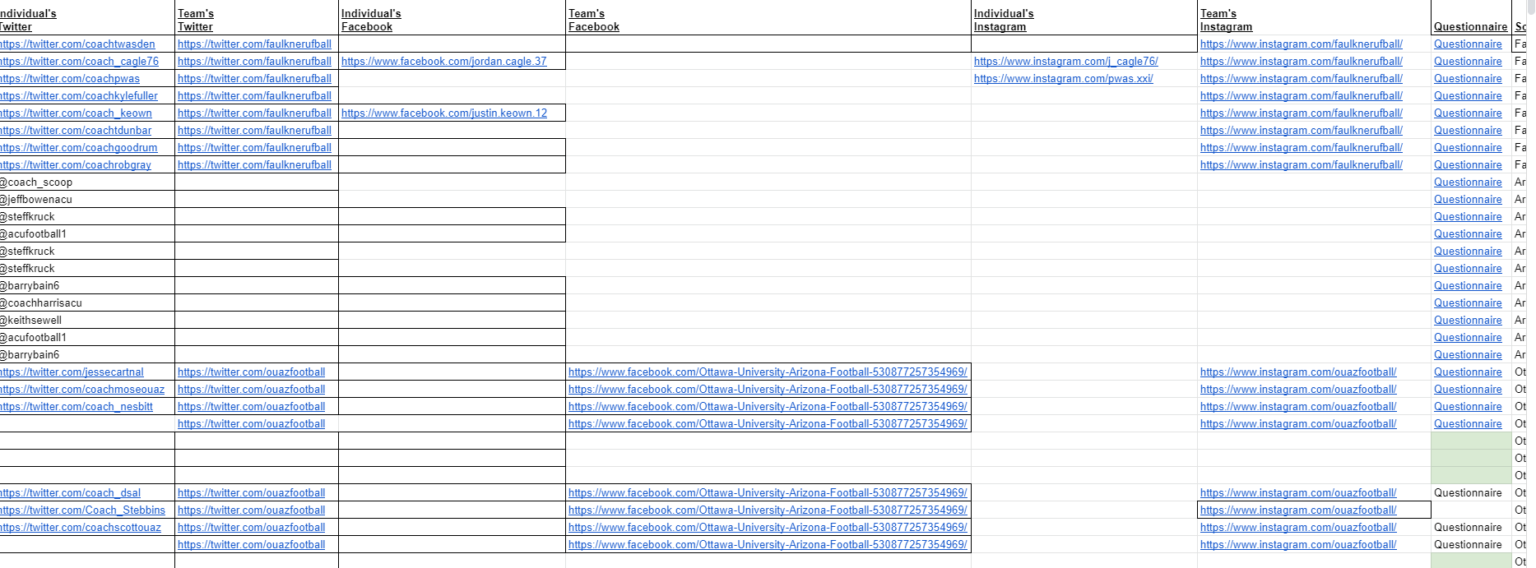The height and width of the screenshot is (568, 1536).
Task: Select the Questionnaire column header cell
Action: click(x=1471, y=20)
